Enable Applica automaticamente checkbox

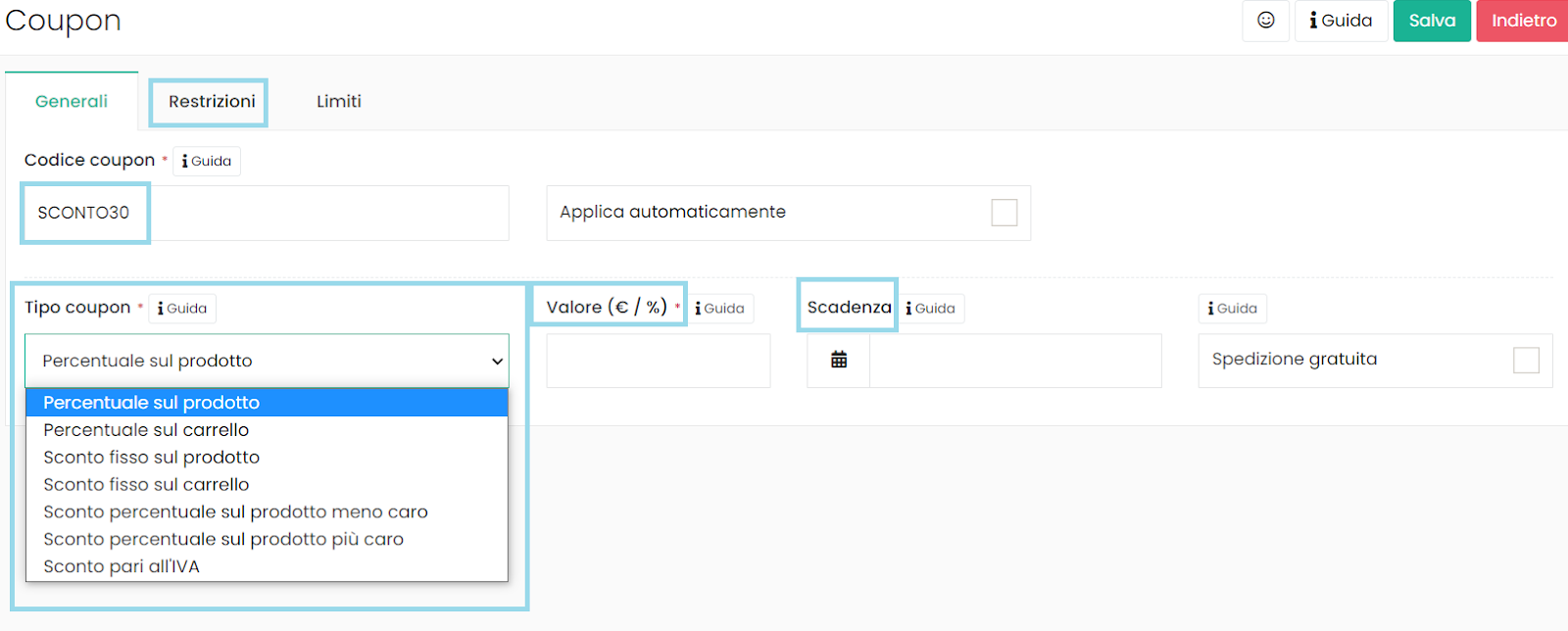click(x=1004, y=213)
